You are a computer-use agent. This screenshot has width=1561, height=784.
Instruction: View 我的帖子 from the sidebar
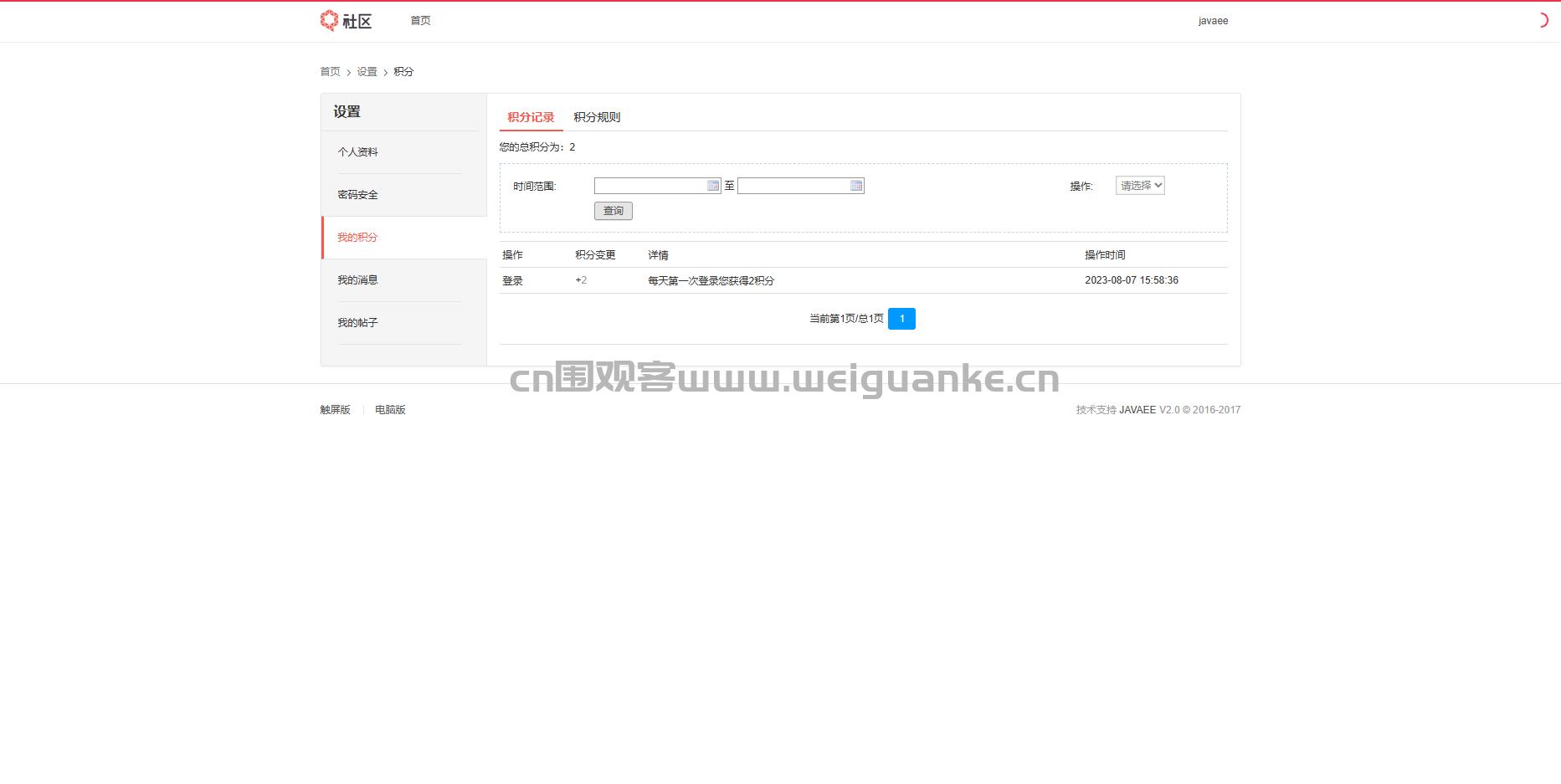click(x=357, y=322)
